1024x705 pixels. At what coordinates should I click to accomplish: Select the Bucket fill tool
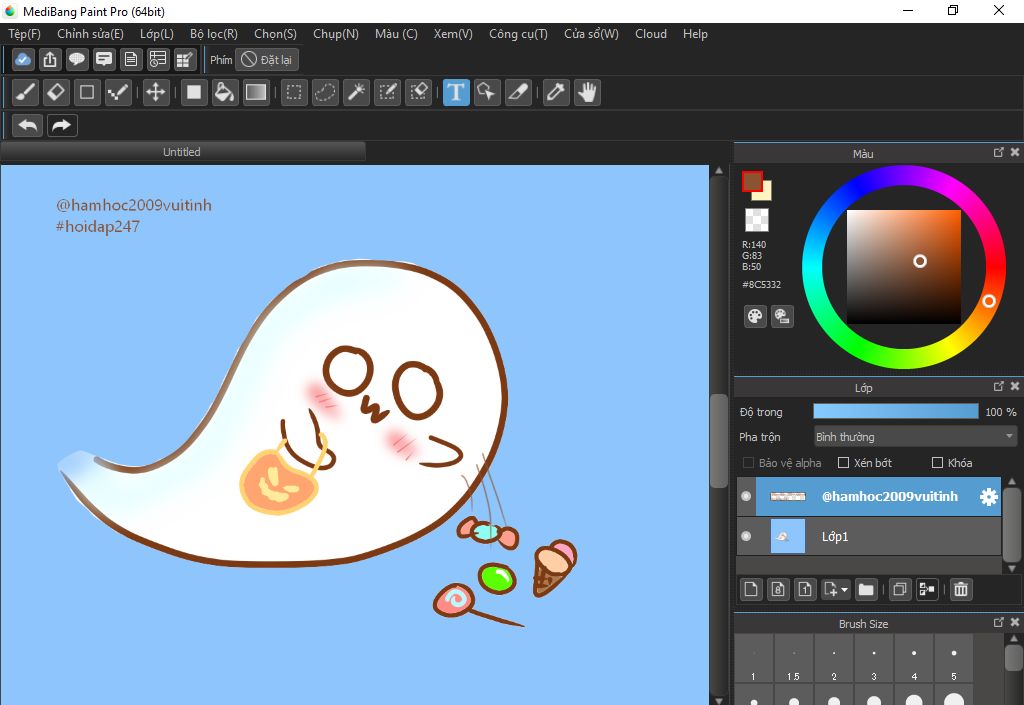[225, 92]
